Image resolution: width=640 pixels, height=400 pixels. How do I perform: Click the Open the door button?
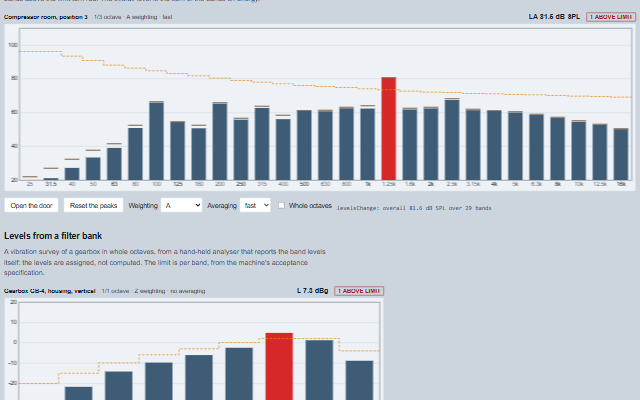[x=31, y=205]
